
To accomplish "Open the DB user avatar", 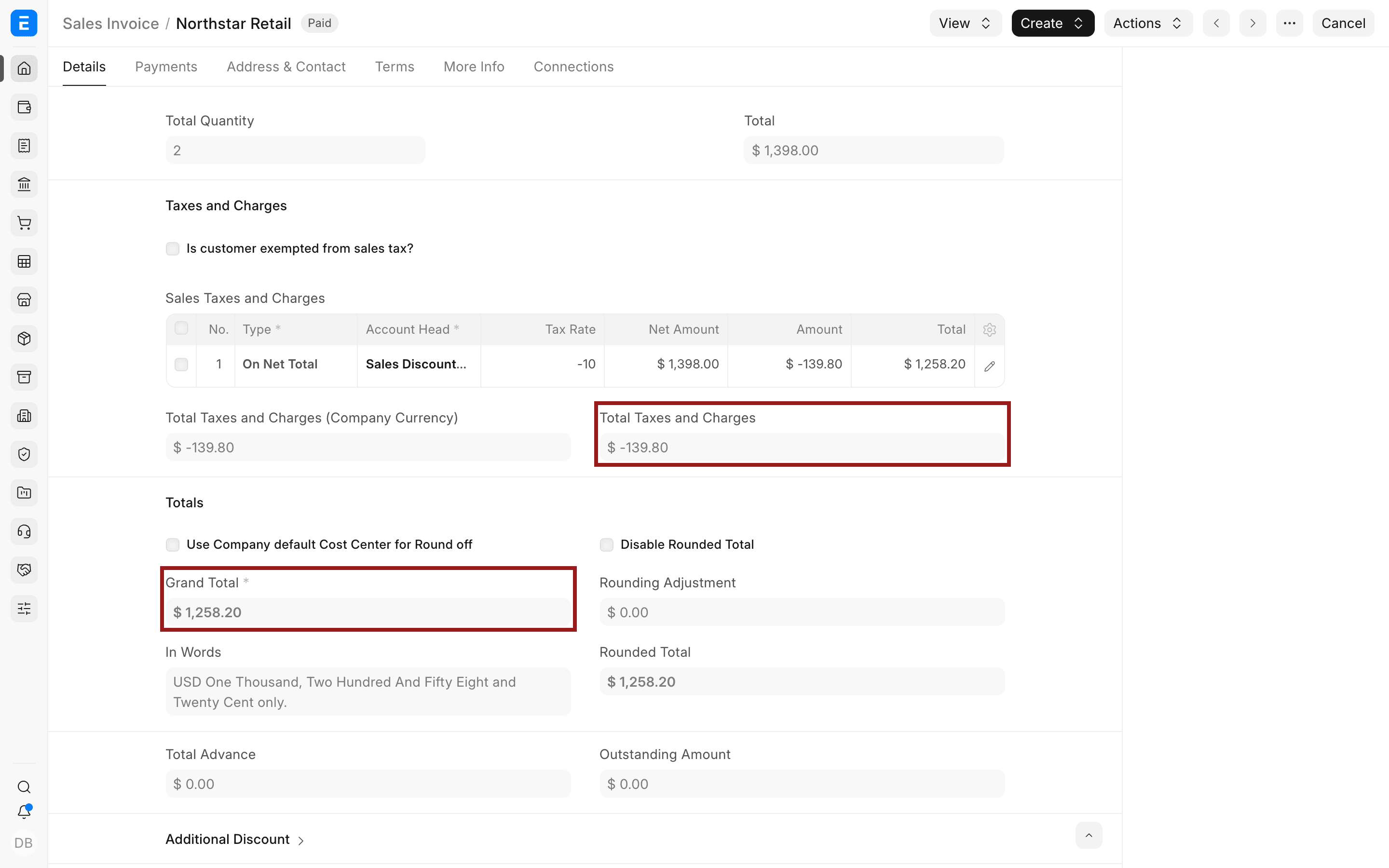I will [x=24, y=843].
